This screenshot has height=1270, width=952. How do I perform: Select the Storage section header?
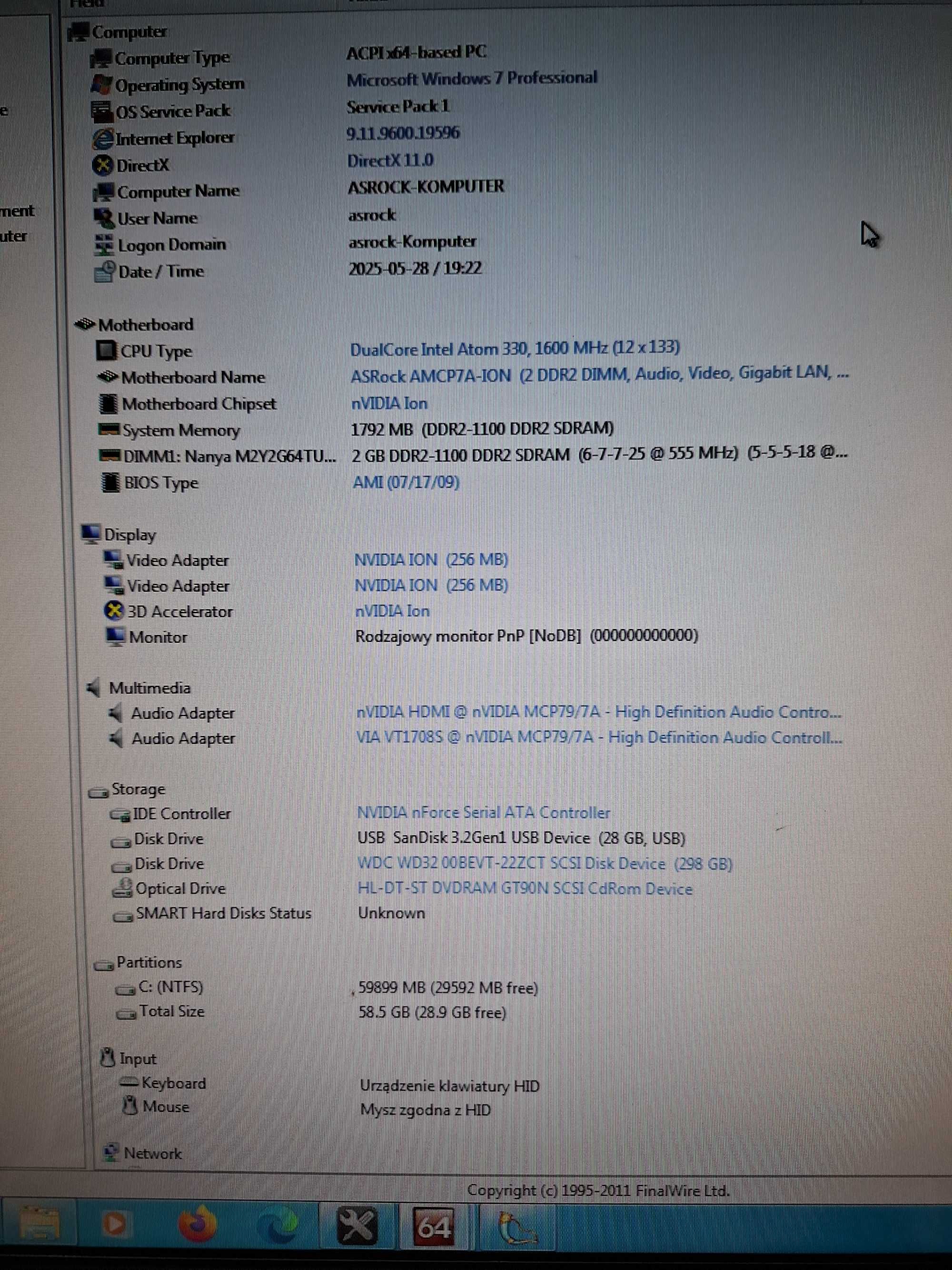138,790
